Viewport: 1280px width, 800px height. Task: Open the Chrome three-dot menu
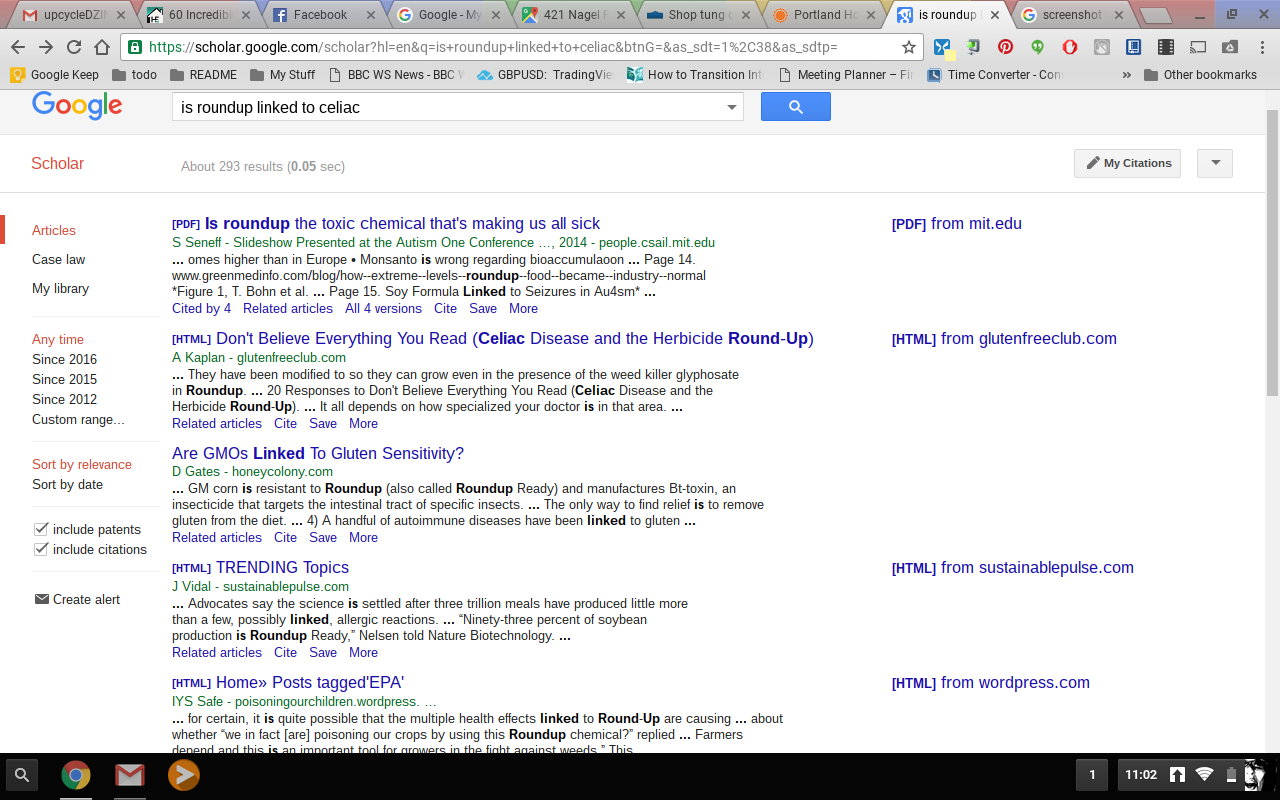click(x=1261, y=47)
